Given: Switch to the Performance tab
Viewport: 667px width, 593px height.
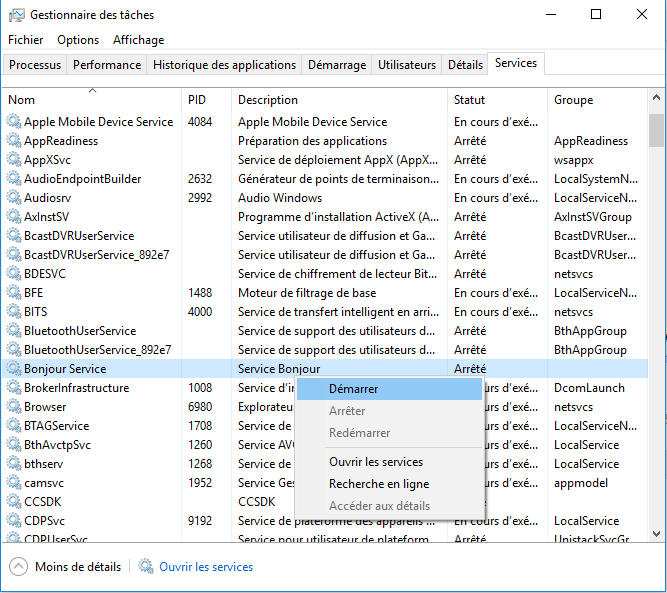Looking at the screenshot, I should (x=107, y=65).
